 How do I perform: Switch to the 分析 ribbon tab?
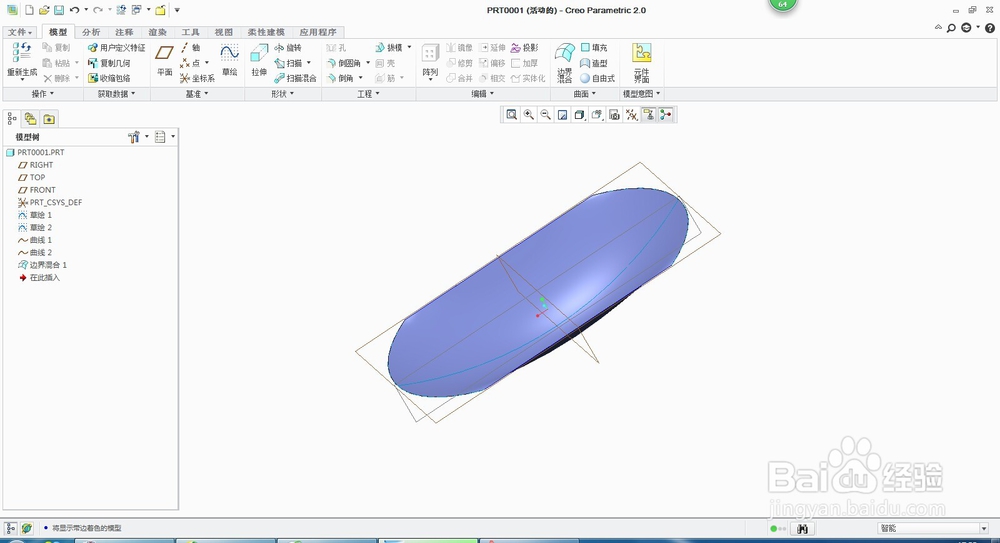click(91, 32)
